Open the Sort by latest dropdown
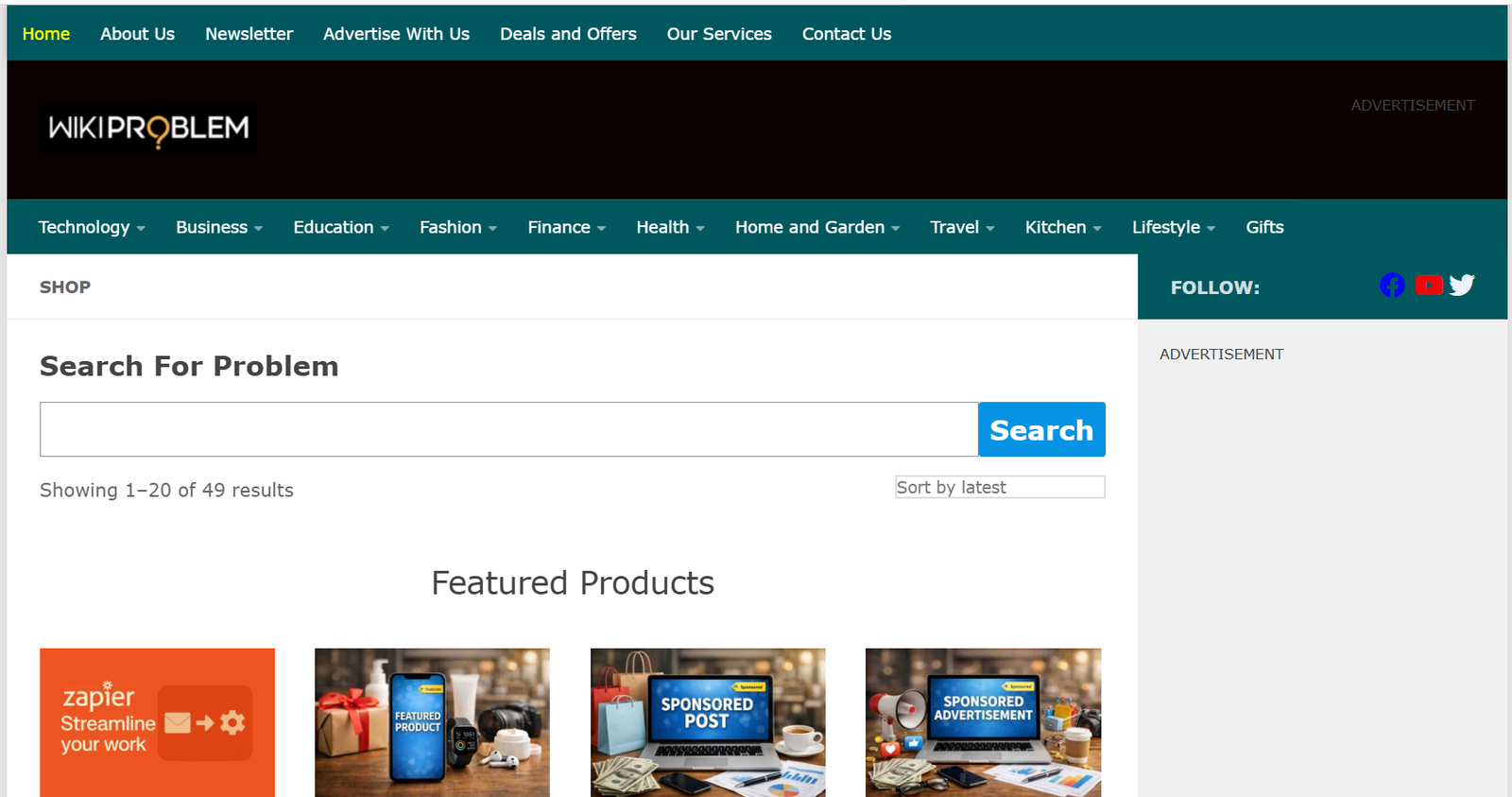The image size is (1512, 797). click(x=999, y=487)
